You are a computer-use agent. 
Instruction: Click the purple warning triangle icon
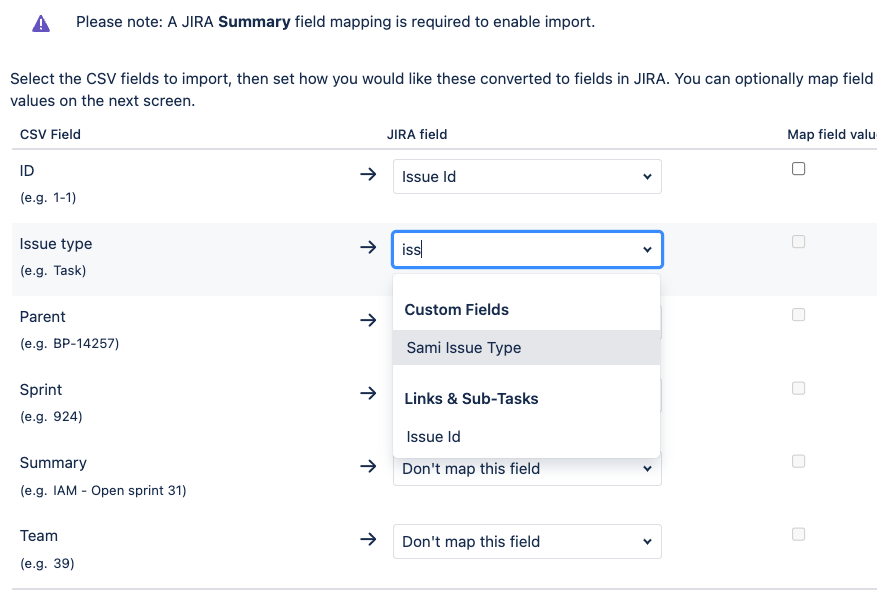[x=41, y=24]
